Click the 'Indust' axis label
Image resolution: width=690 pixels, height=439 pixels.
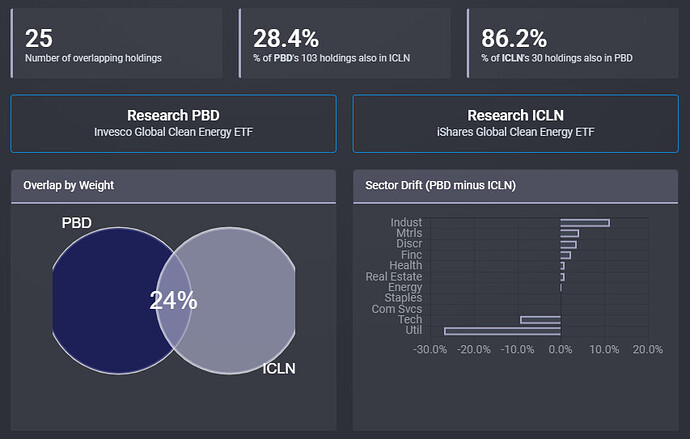[406, 223]
